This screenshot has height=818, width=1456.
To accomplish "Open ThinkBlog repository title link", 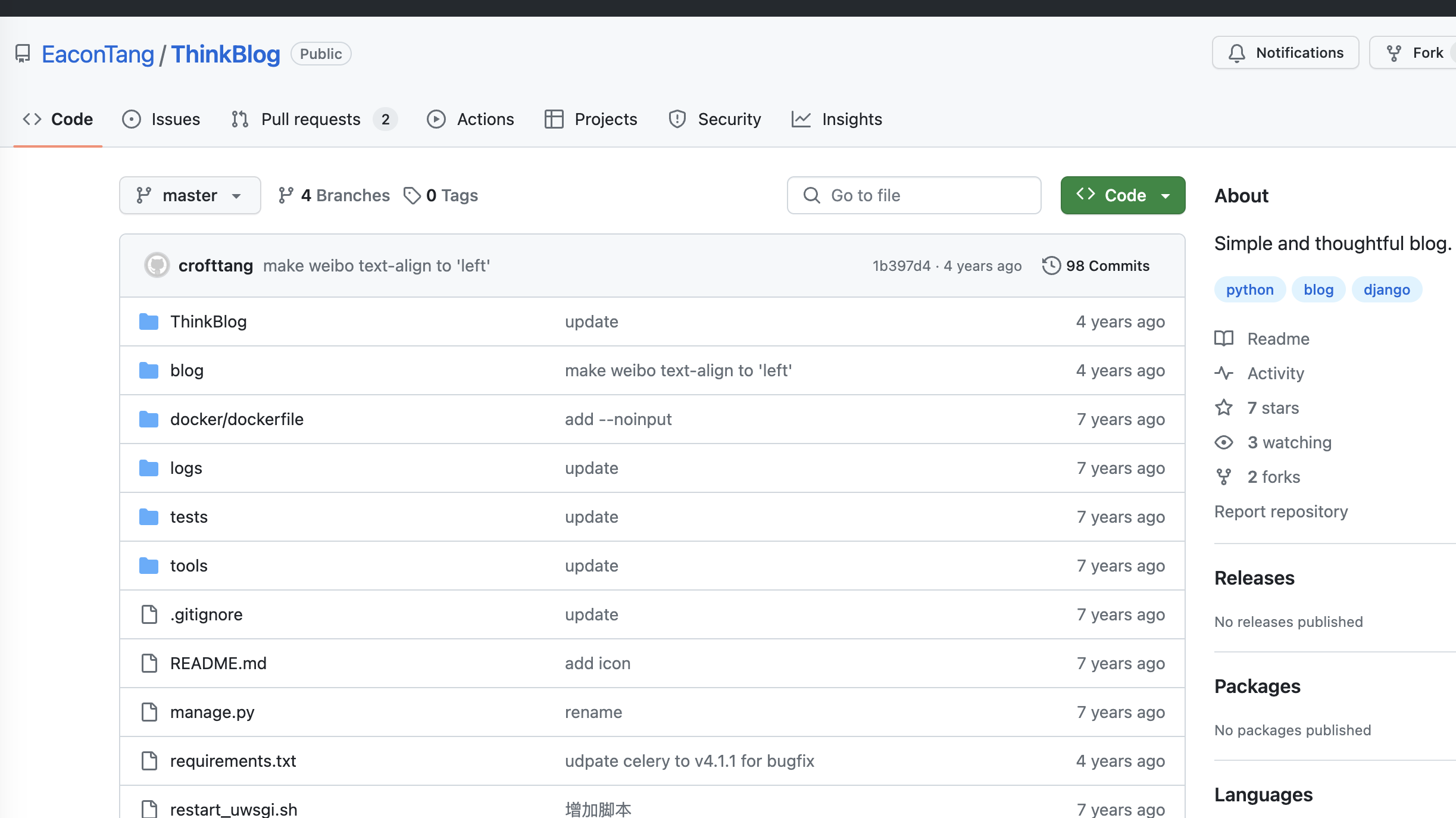I will coord(226,54).
